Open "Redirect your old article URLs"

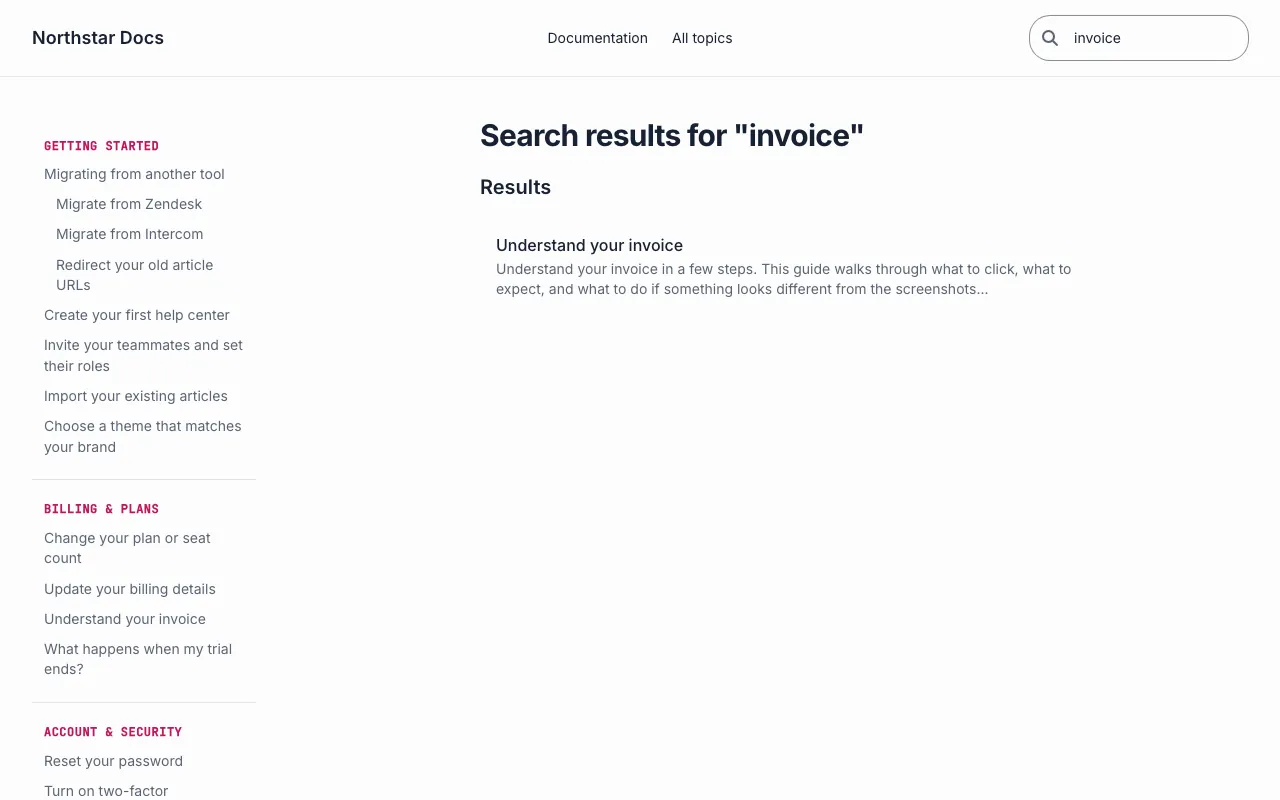pos(135,275)
